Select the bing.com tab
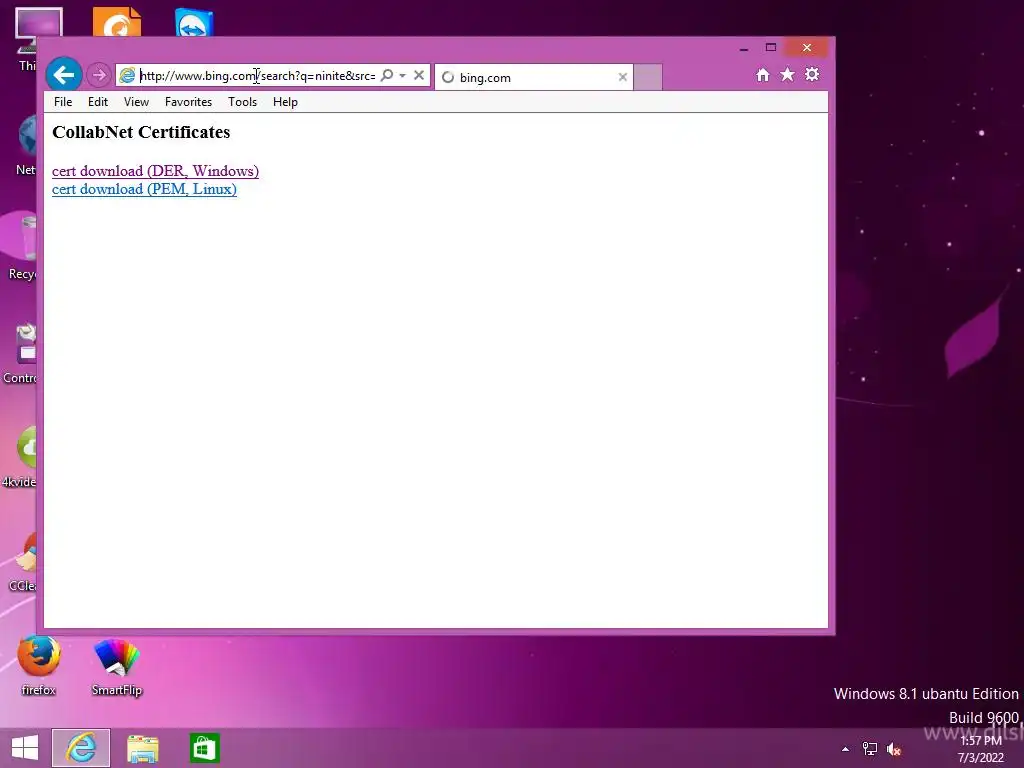The width and height of the screenshot is (1024, 768). 534,77
